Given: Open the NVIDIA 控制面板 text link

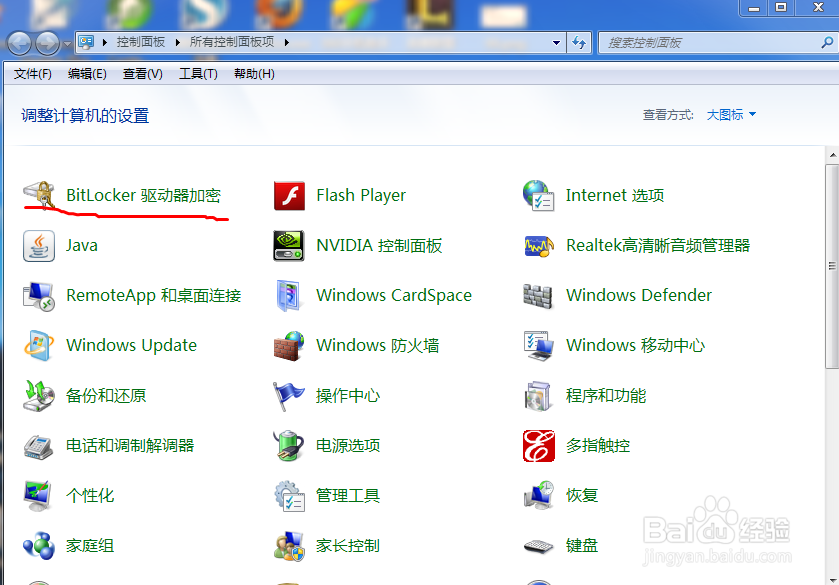Looking at the screenshot, I should pyautogui.click(x=379, y=246).
